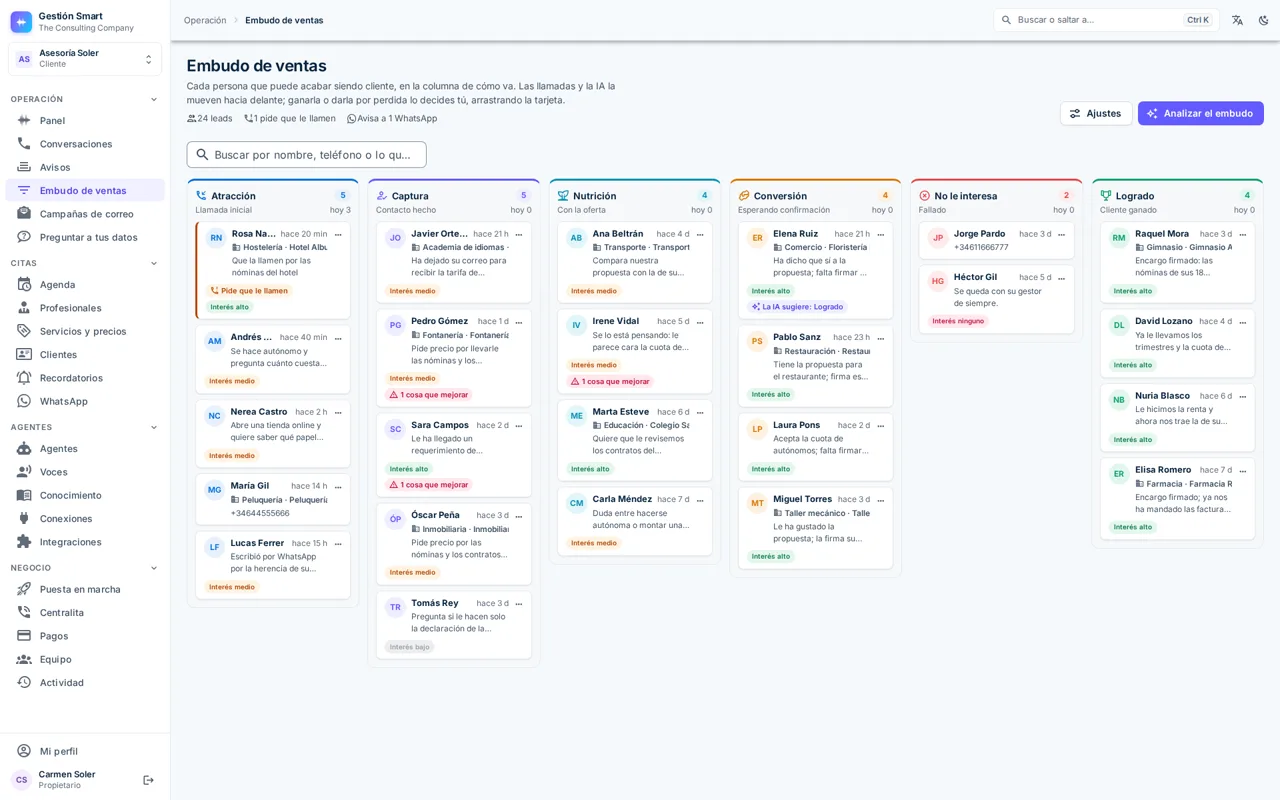The height and width of the screenshot is (800, 1280).
Task: Open the Pagos page
Action: coord(85,636)
